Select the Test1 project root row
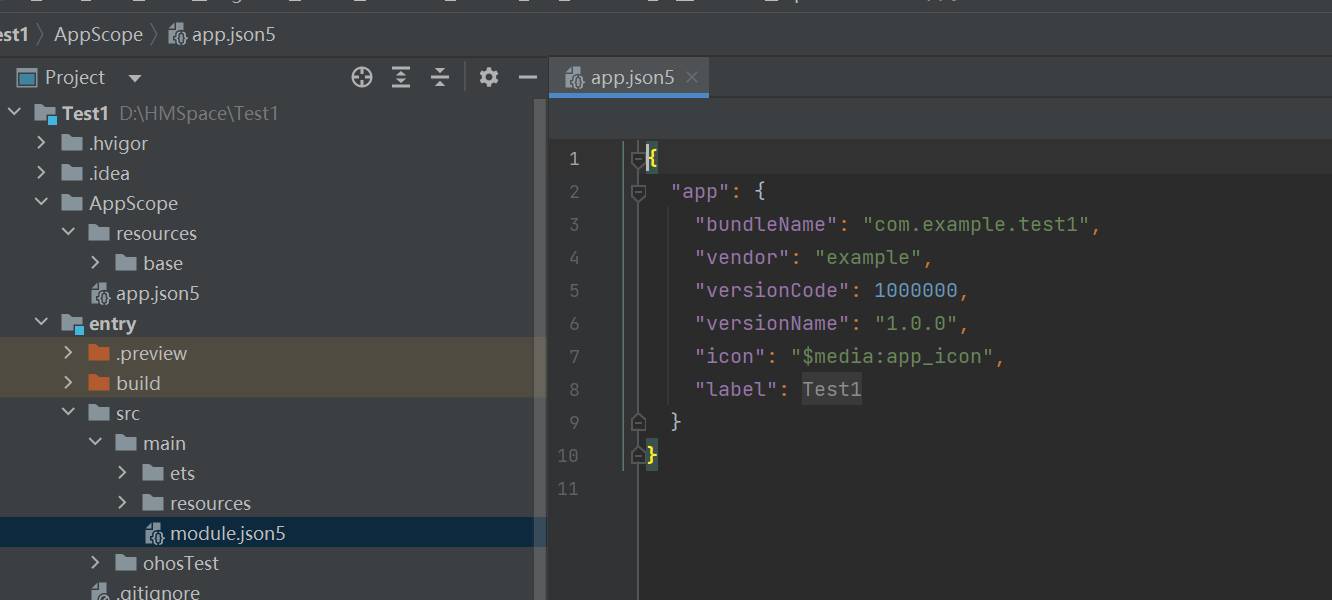The image size is (1332, 600). point(273,113)
